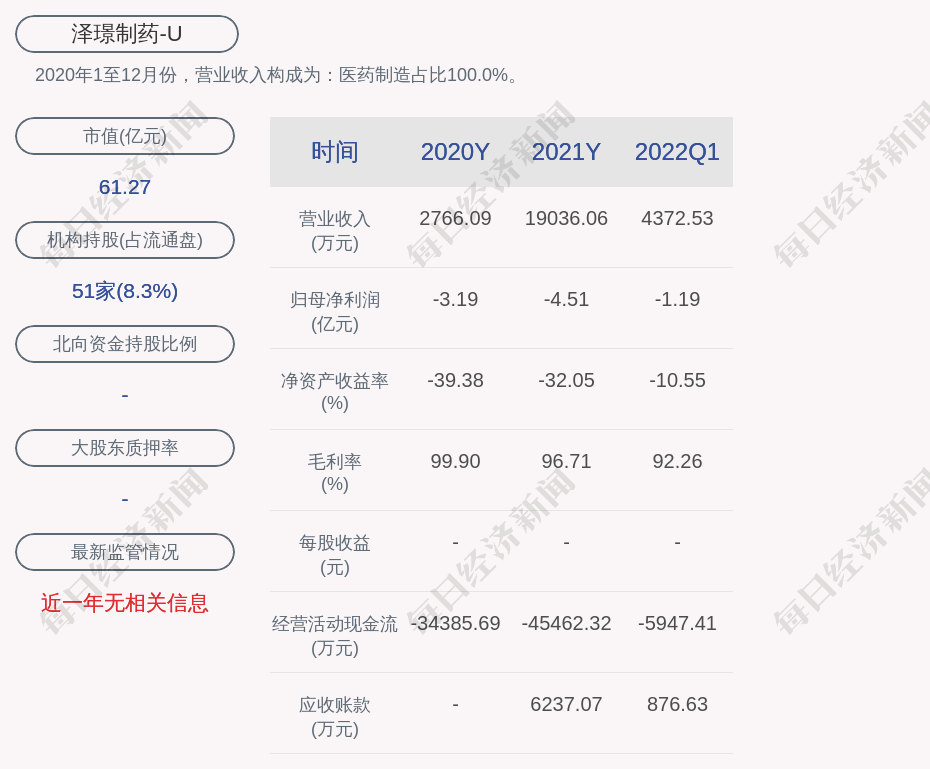Select the 2021Y column header

[x=566, y=152]
